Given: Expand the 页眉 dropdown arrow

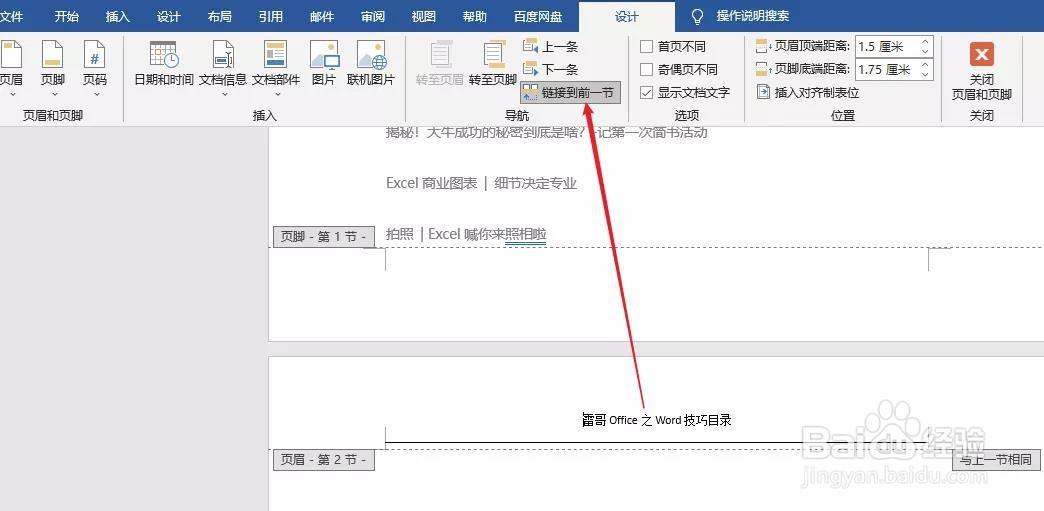Looking at the screenshot, I should 11,94.
